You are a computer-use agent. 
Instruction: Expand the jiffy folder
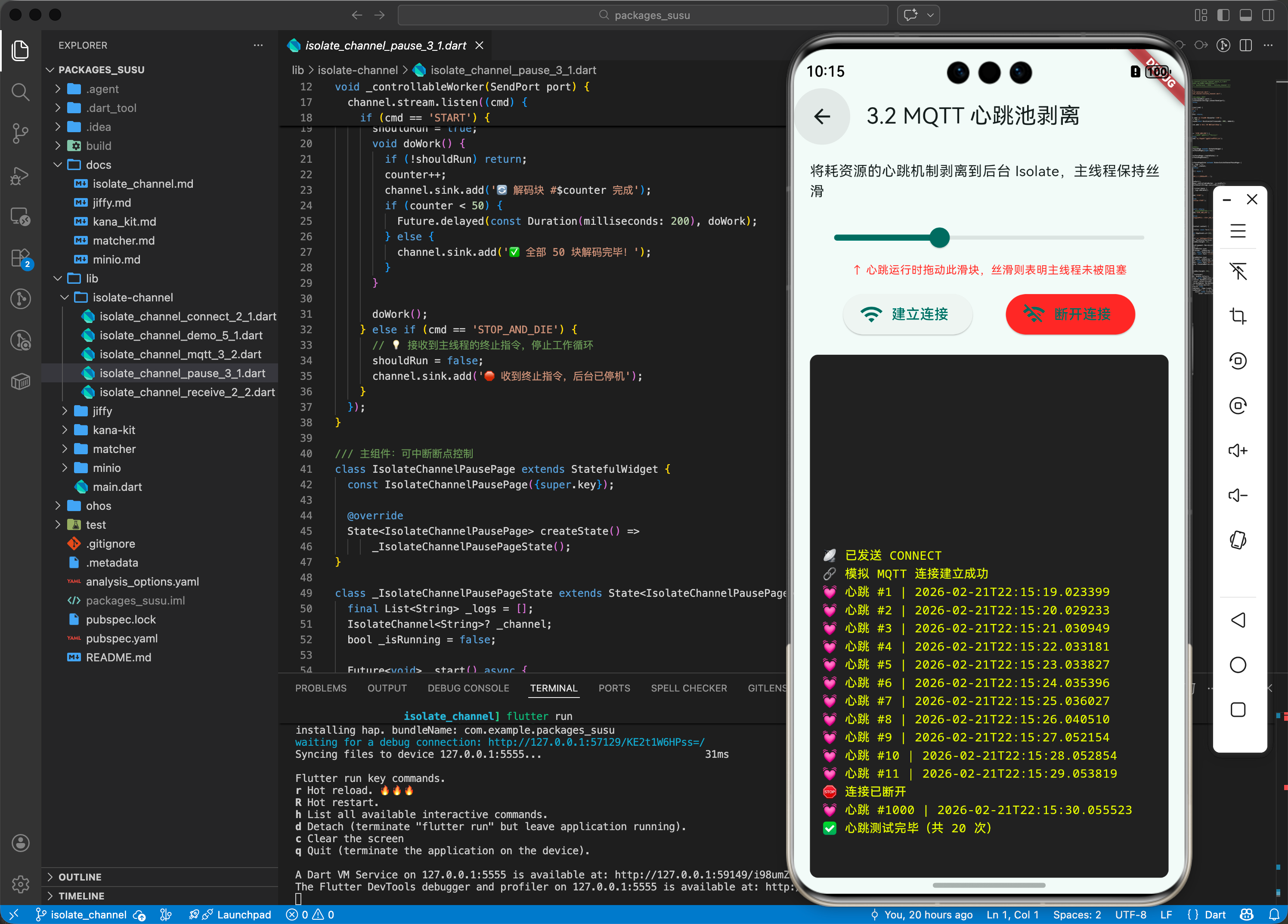102,411
